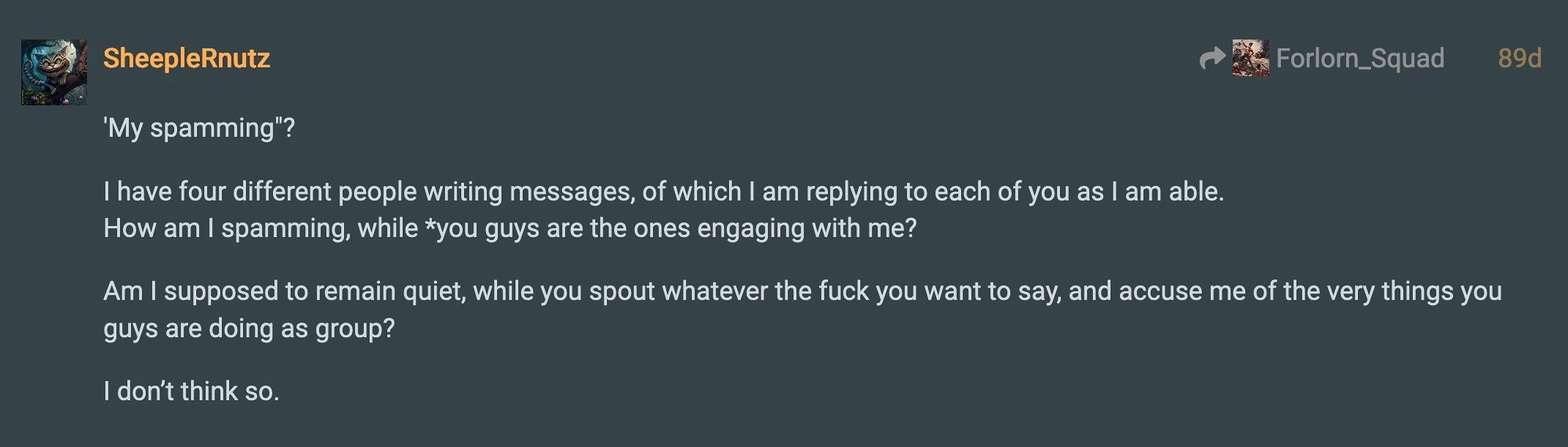
Task: Click the reply arrow icon
Action: (1212, 58)
